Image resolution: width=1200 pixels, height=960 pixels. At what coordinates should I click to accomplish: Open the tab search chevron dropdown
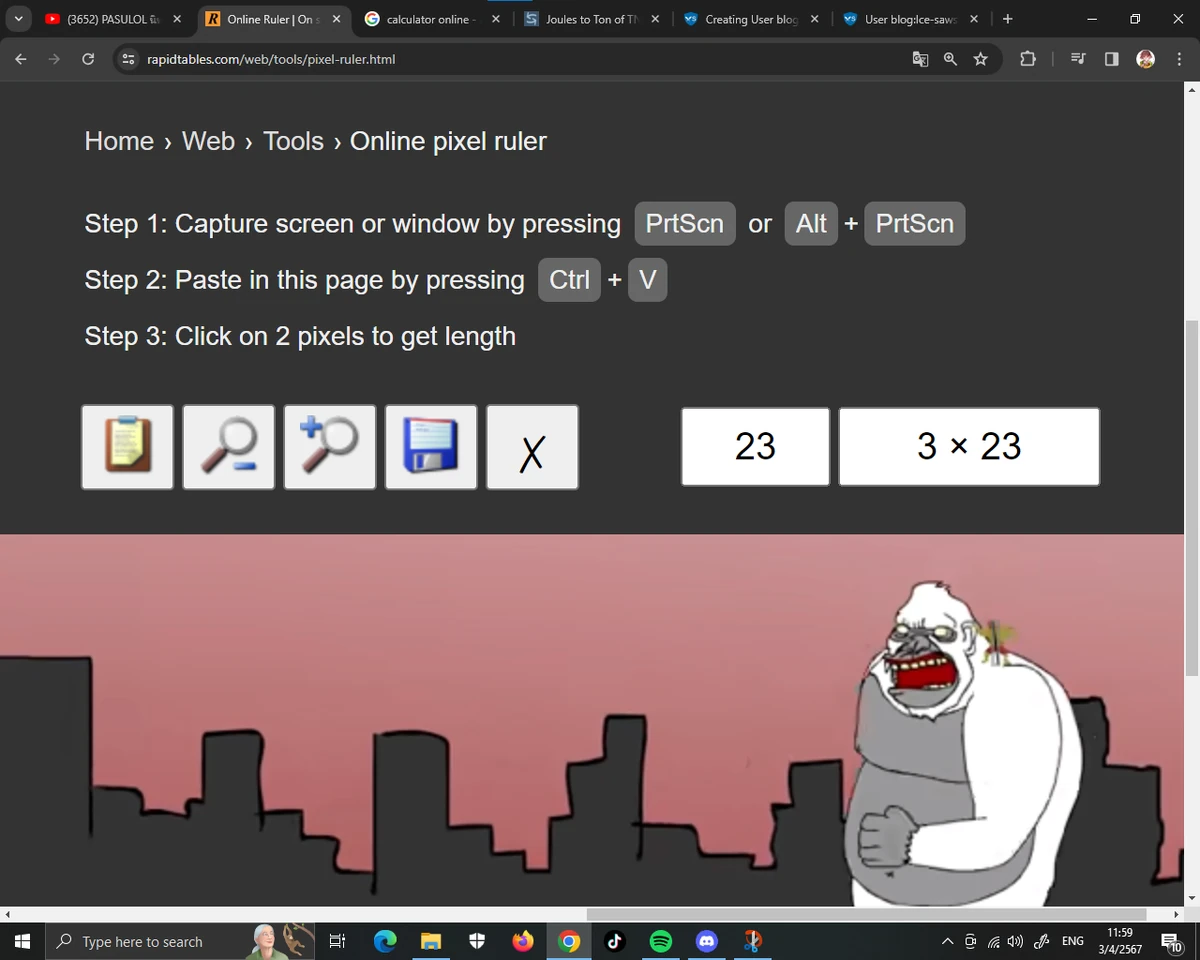[x=17, y=18]
